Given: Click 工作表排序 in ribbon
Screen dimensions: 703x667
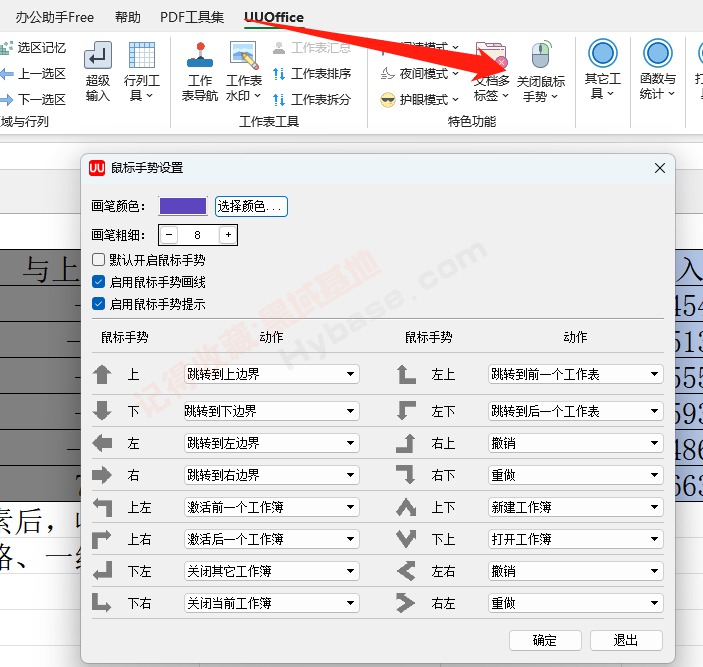Looking at the screenshot, I should tap(312, 74).
